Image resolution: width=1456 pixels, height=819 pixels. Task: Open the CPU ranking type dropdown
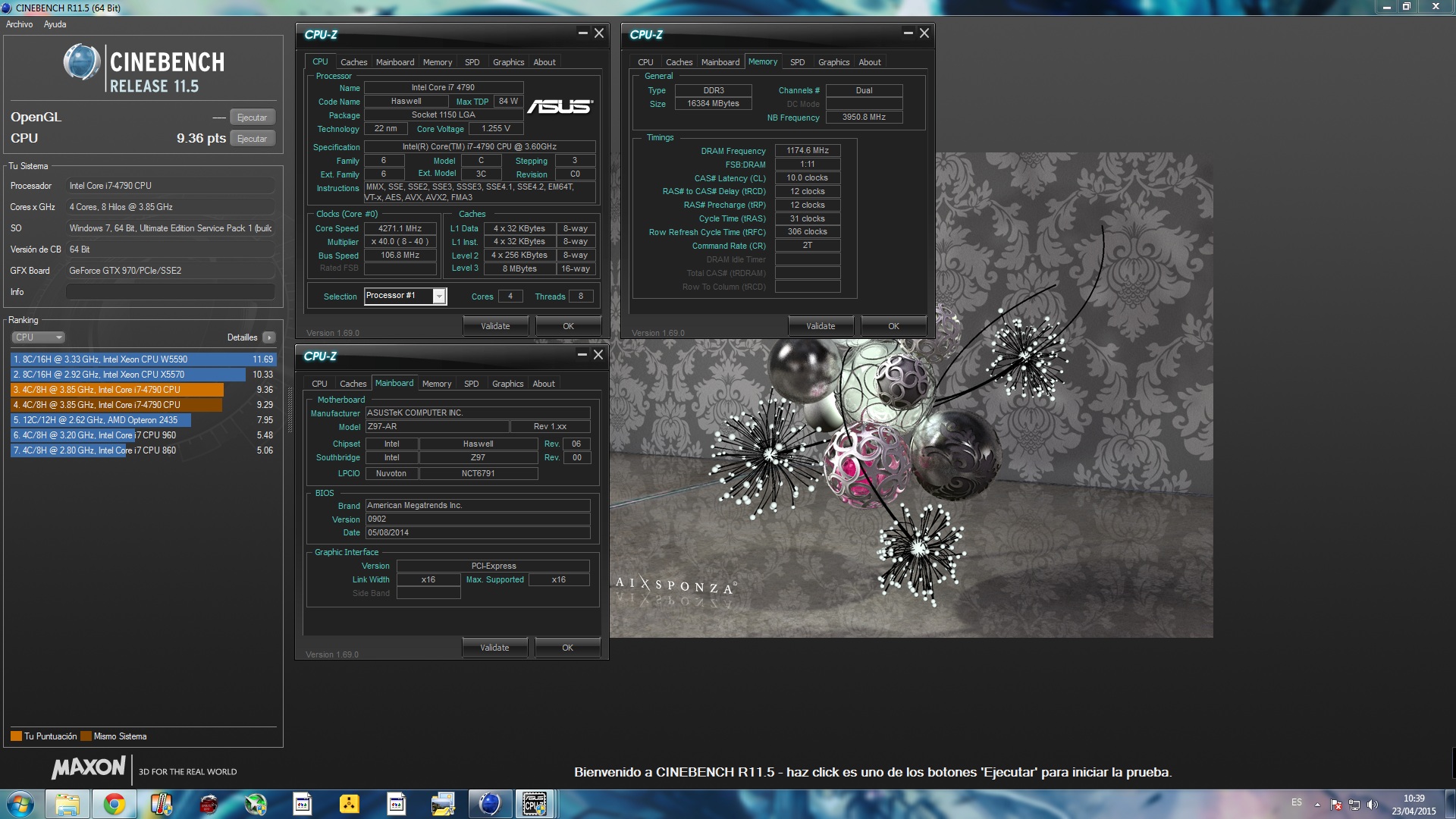38,337
